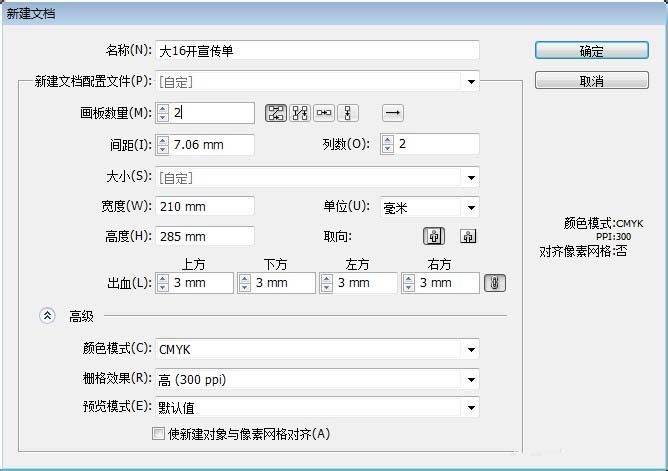Select portrait orientation icon
Viewport: 668px width, 471px height.
coord(434,236)
